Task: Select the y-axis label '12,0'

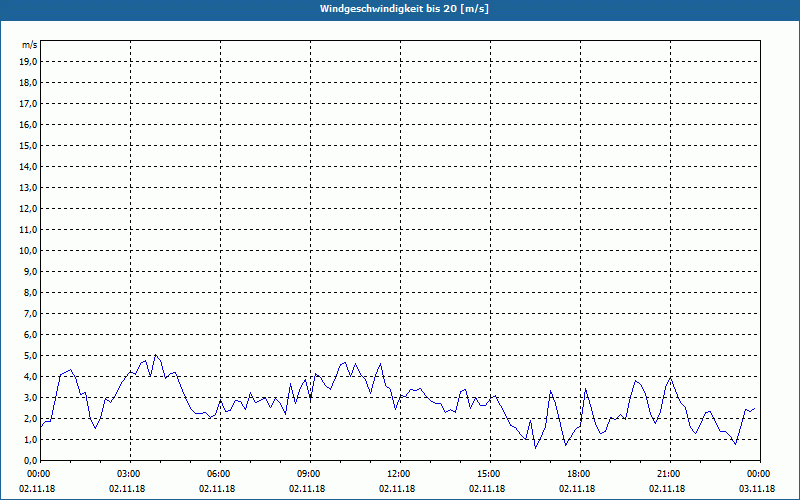Action: click(x=28, y=208)
